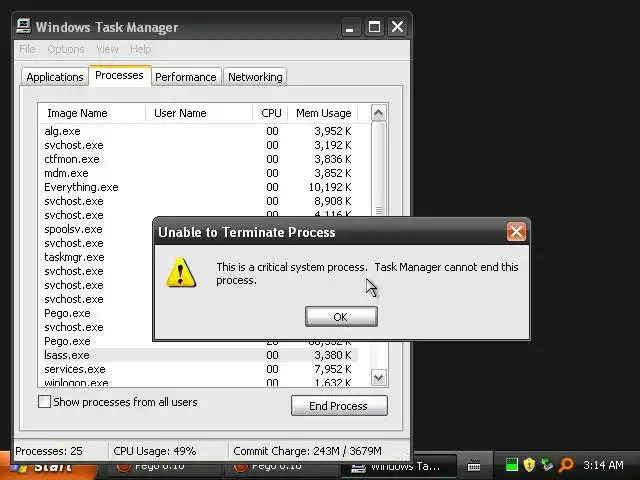Select svchost.exe row using 8,908 K
Image resolution: width=640 pixels, height=480 pixels.
coord(200,201)
